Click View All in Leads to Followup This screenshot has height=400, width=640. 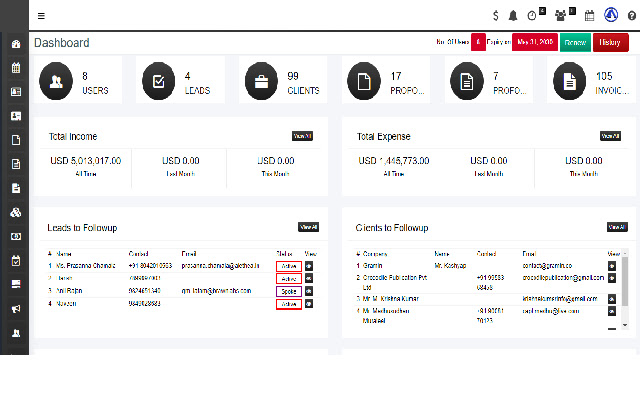(308, 227)
